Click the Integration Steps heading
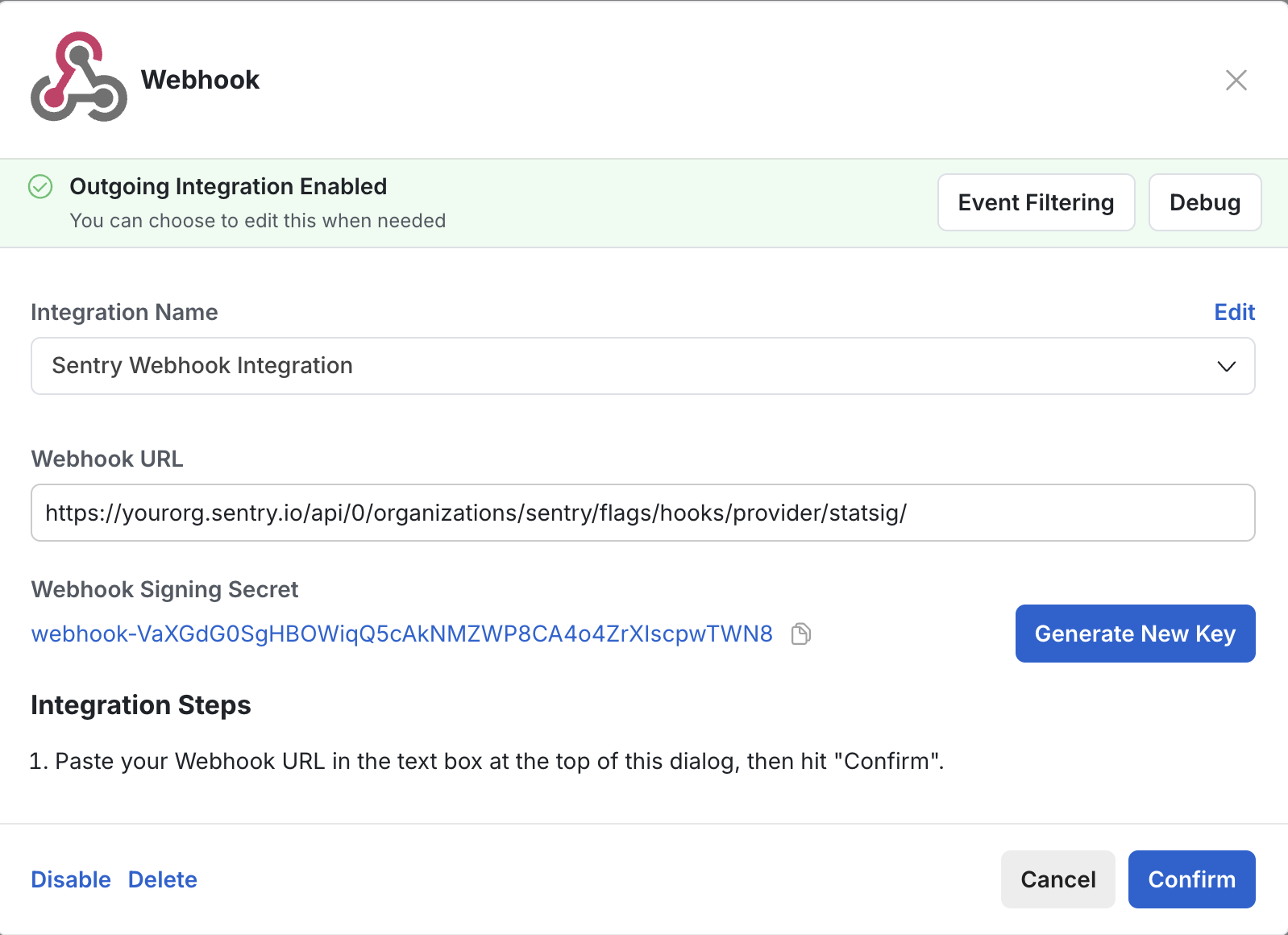The width and height of the screenshot is (1288, 935). pos(141,705)
